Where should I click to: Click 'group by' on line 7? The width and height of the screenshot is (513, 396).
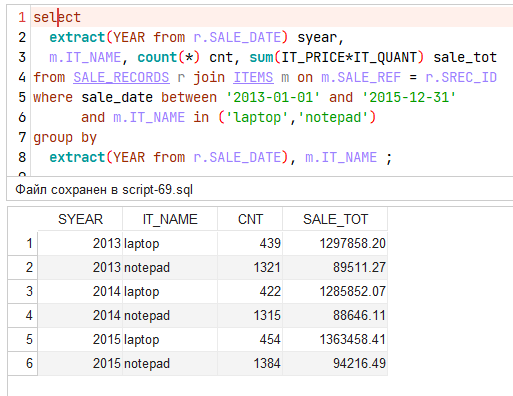coord(65,137)
